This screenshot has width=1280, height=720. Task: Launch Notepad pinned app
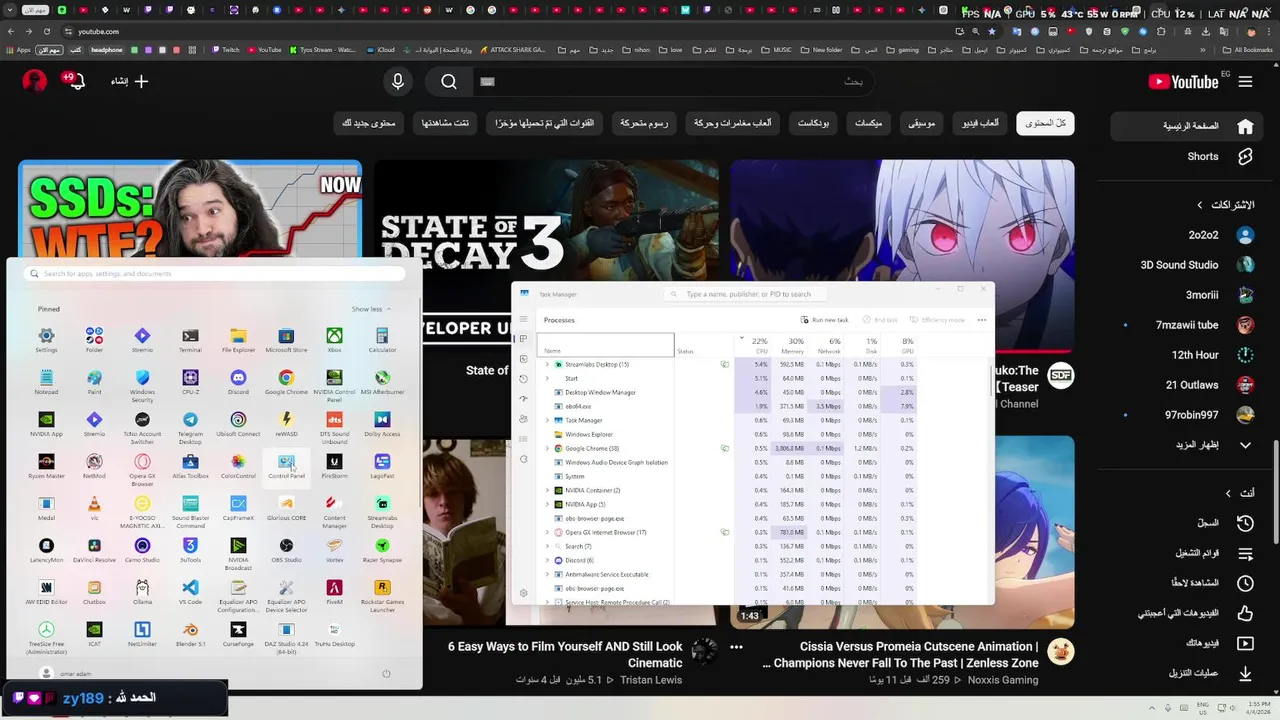46,382
